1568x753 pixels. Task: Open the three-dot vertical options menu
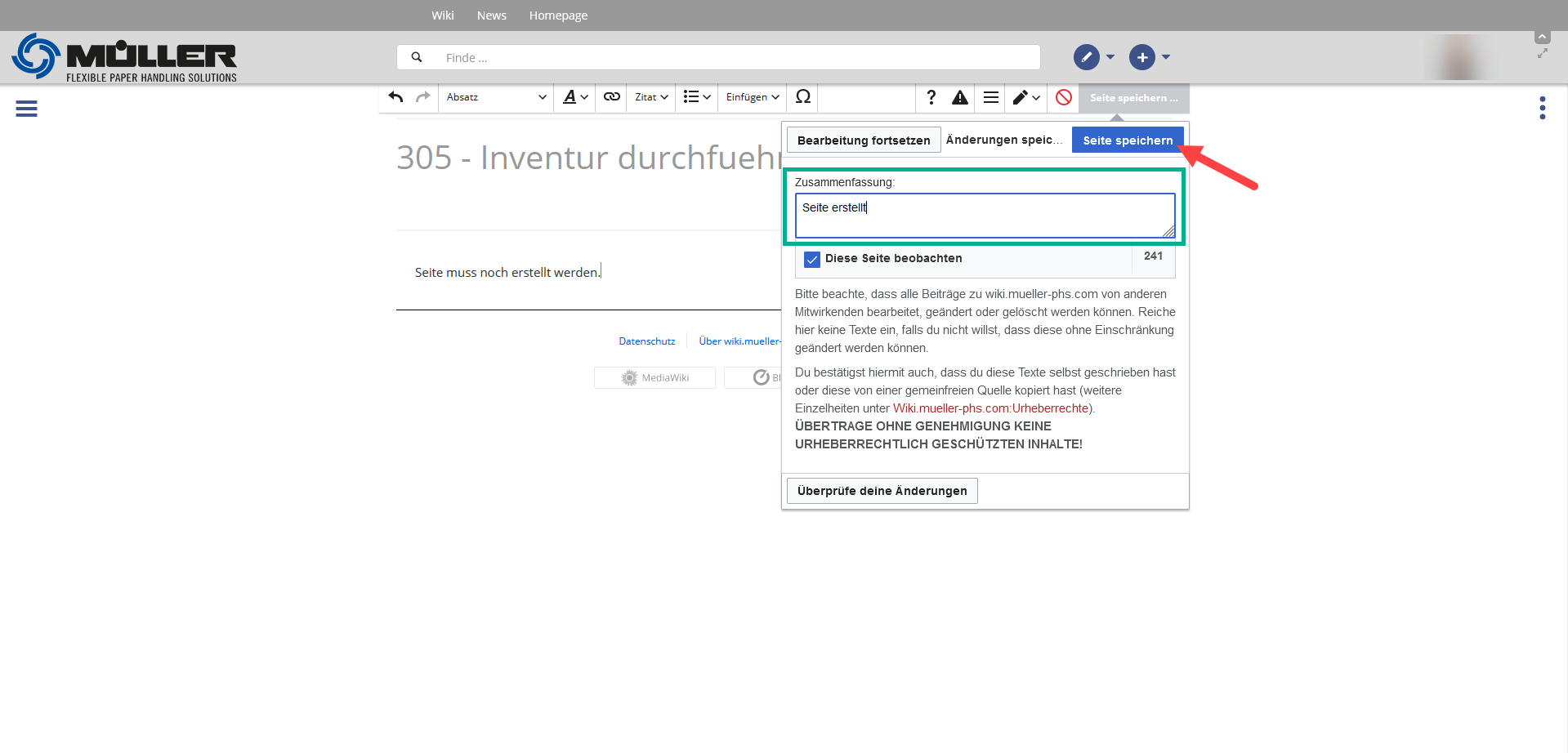pyautogui.click(x=1542, y=108)
